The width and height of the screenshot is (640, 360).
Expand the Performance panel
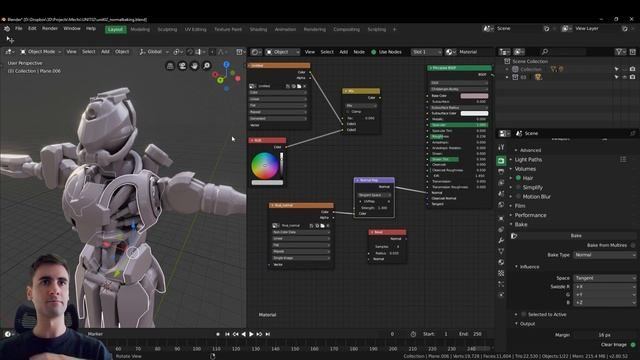pyautogui.click(x=530, y=215)
